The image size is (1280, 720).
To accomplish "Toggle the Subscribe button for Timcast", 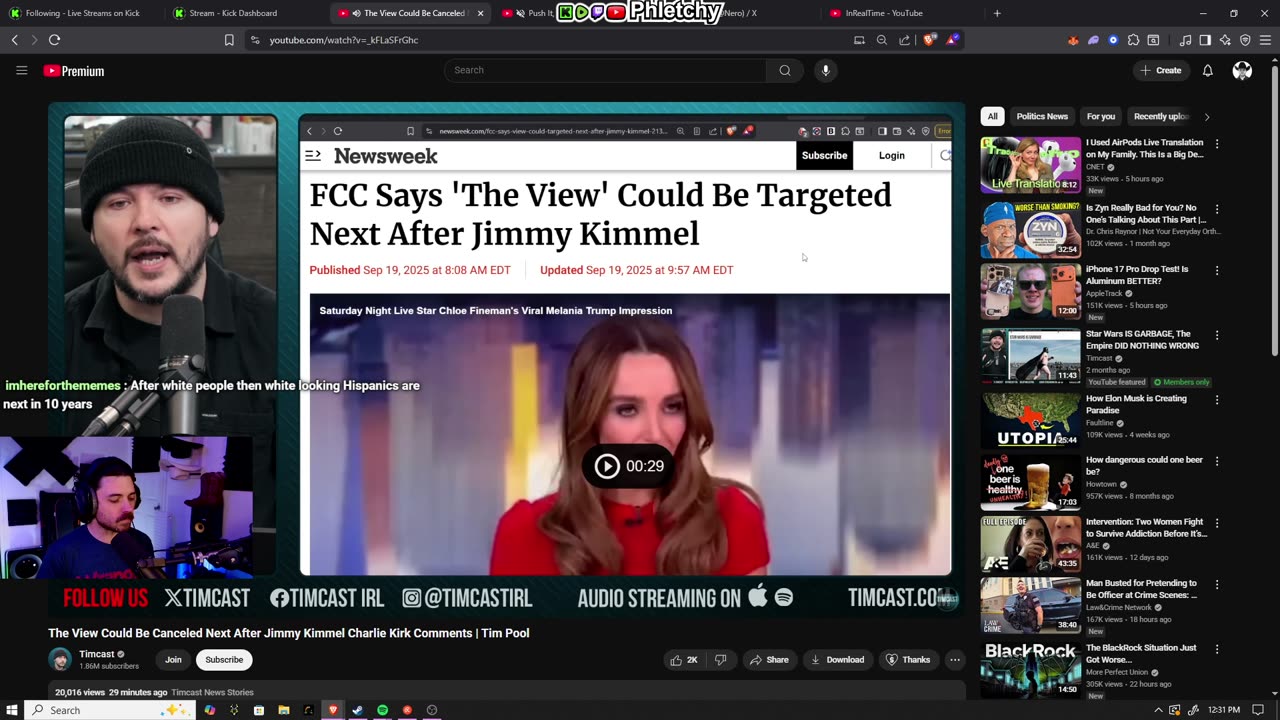I will click(224, 660).
